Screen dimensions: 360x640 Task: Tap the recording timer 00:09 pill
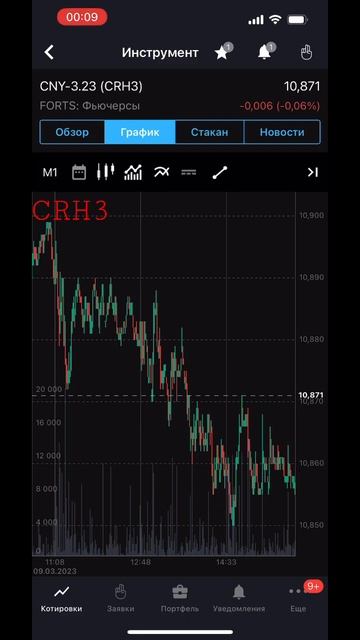82,17
